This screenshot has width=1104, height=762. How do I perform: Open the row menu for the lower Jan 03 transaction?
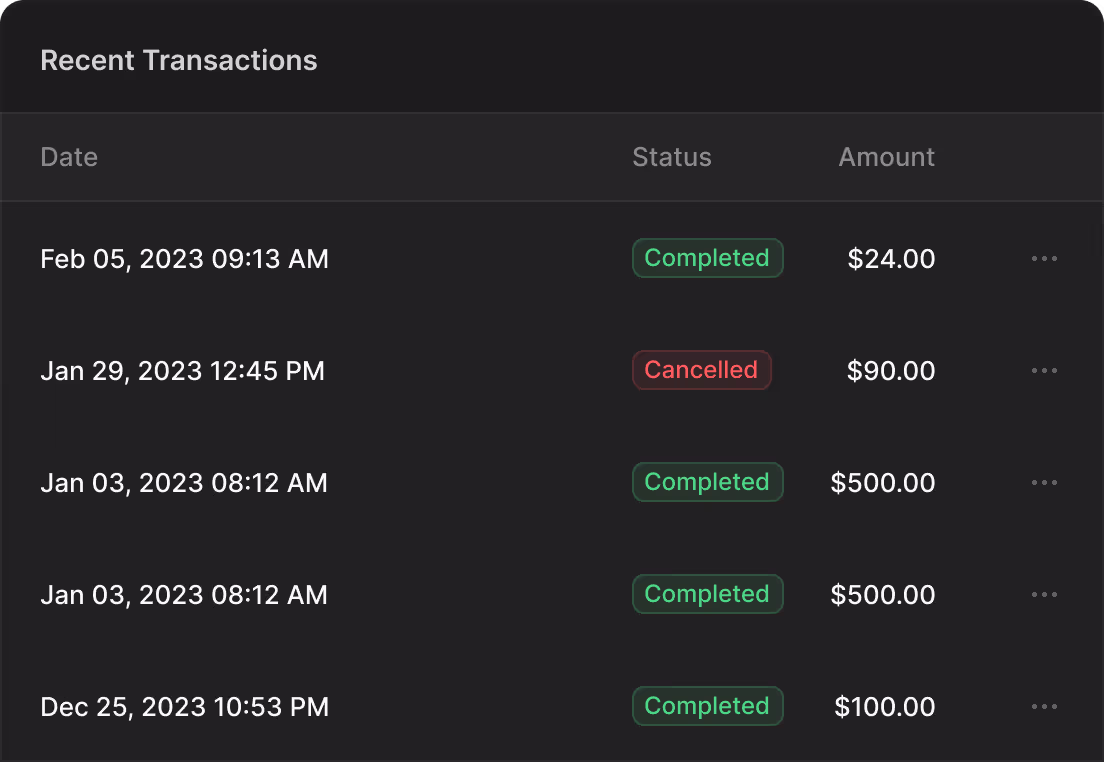coord(1044,595)
